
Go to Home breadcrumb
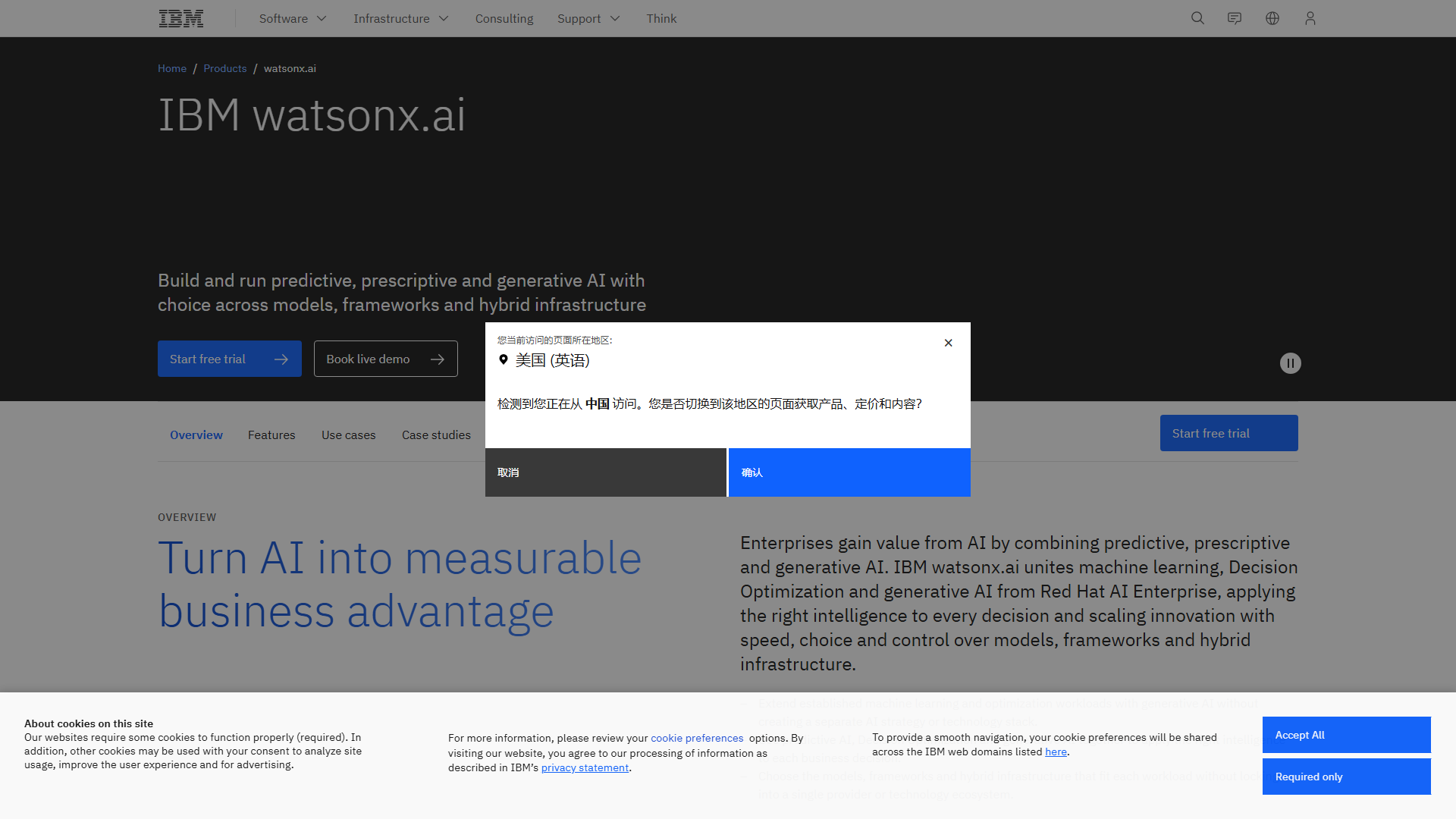(172, 68)
